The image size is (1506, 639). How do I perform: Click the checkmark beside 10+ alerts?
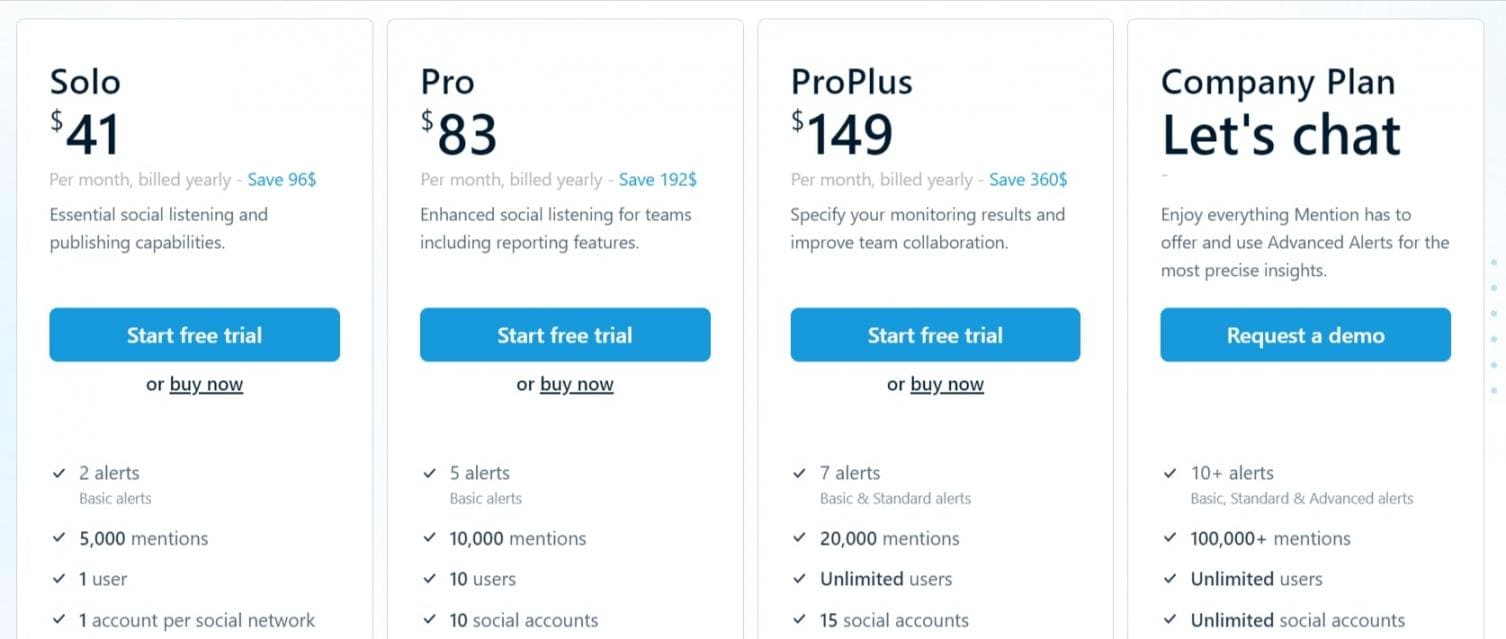(x=1170, y=473)
